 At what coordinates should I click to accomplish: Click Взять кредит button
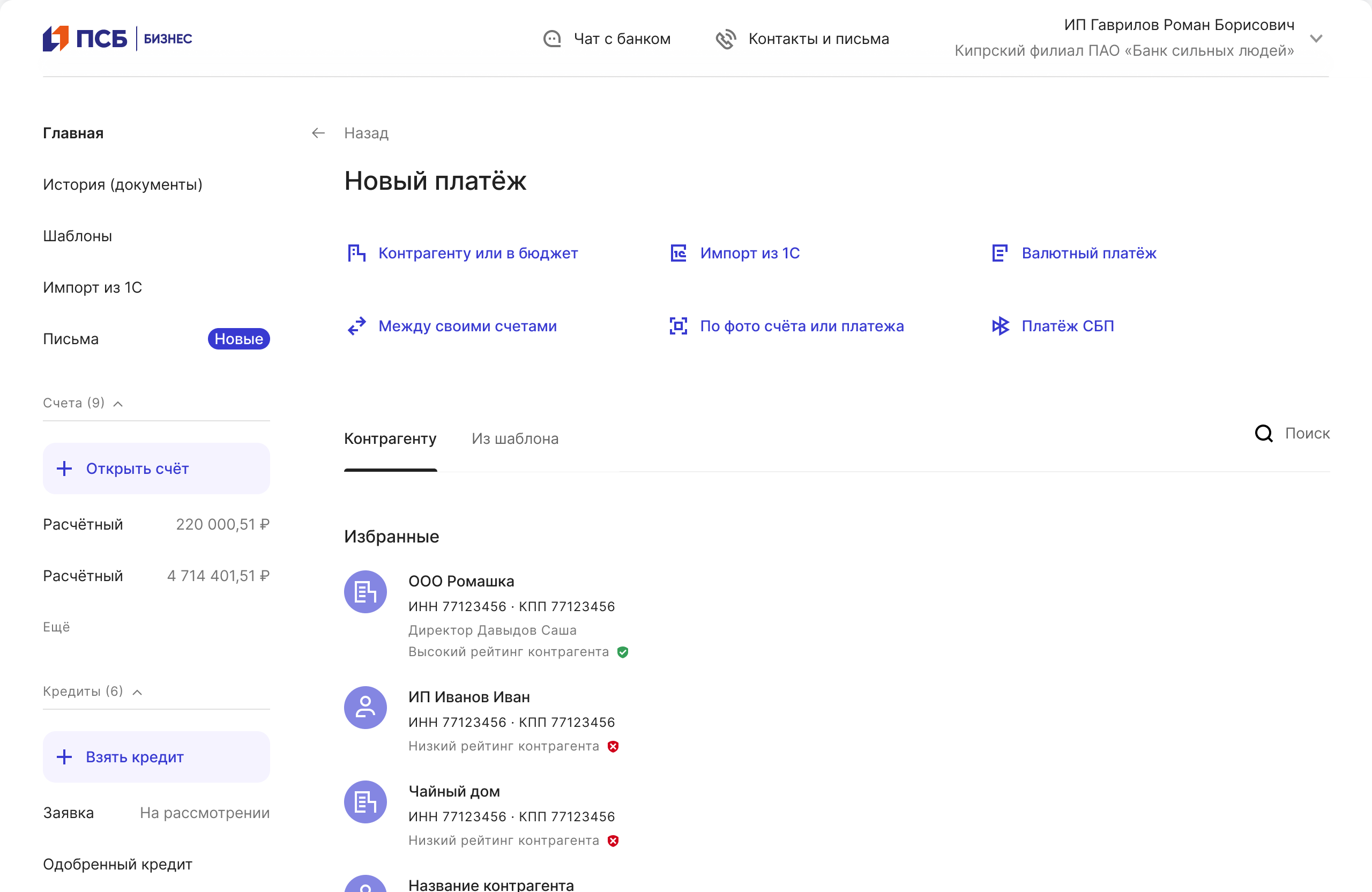(x=156, y=756)
